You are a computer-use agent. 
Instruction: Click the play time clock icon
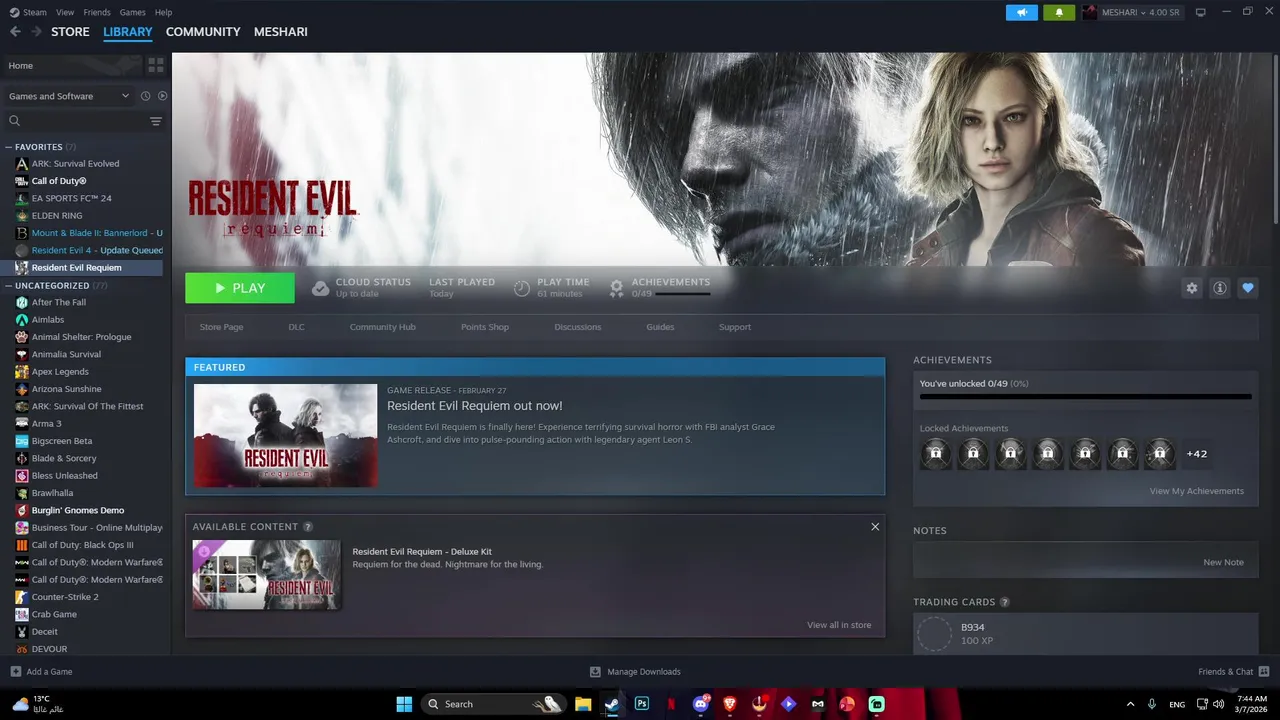pos(521,288)
